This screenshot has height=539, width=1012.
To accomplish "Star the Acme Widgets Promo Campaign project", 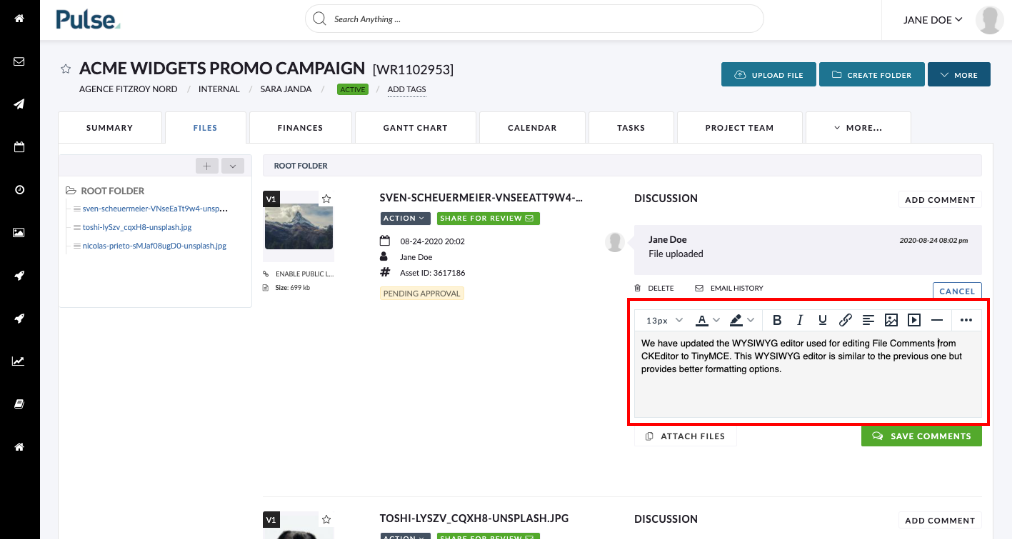I will point(65,68).
